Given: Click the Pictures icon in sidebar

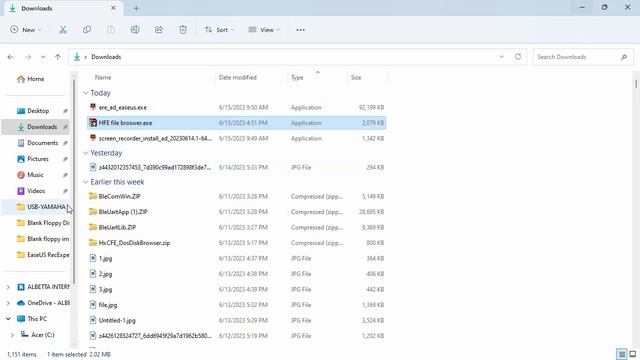Looking at the screenshot, I should coord(21,159).
